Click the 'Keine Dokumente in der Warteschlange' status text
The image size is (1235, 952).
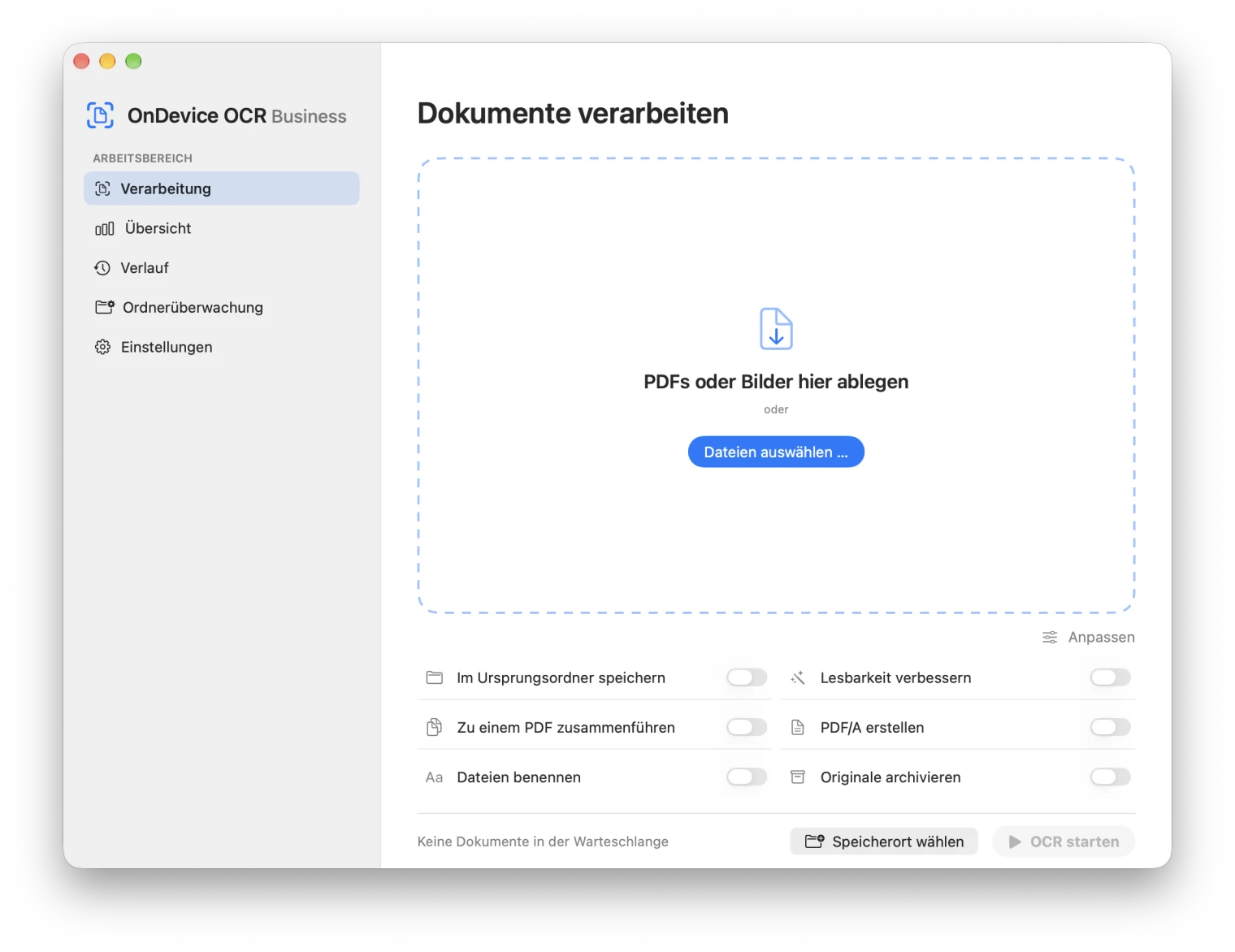point(543,842)
